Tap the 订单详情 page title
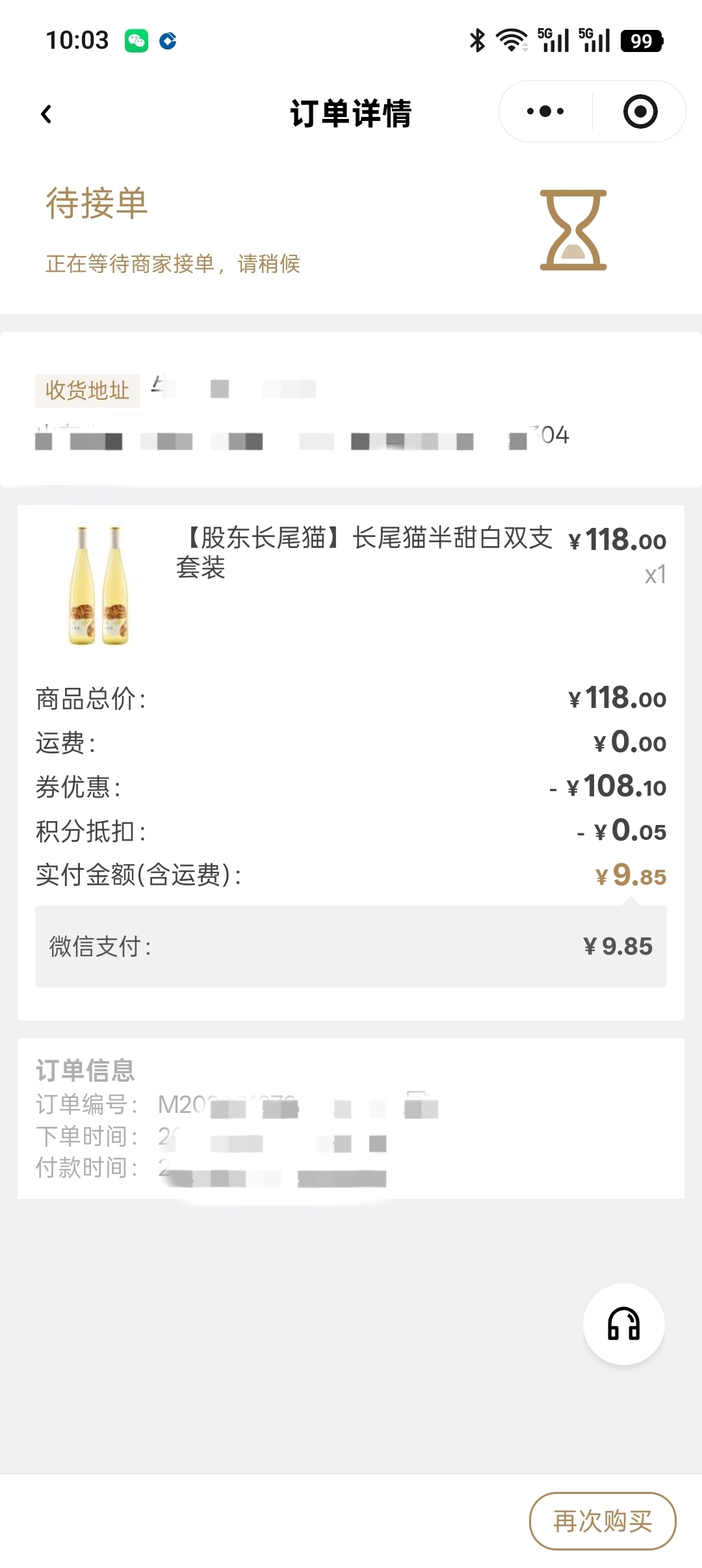Image resolution: width=702 pixels, height=1568 pixels. [351, 114]
